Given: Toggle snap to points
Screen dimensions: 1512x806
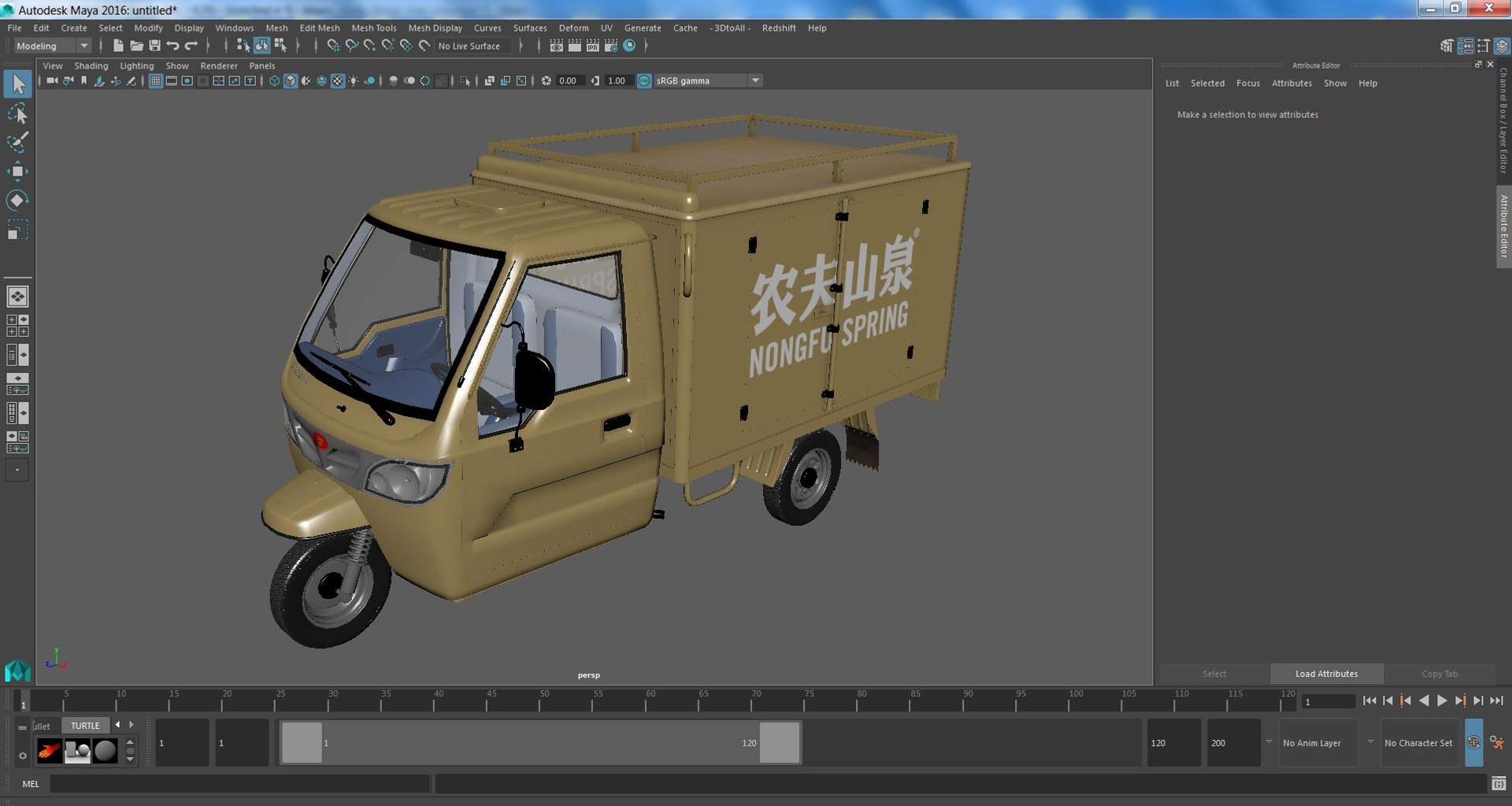Looking at the screenshot, I should coord(369,46).
